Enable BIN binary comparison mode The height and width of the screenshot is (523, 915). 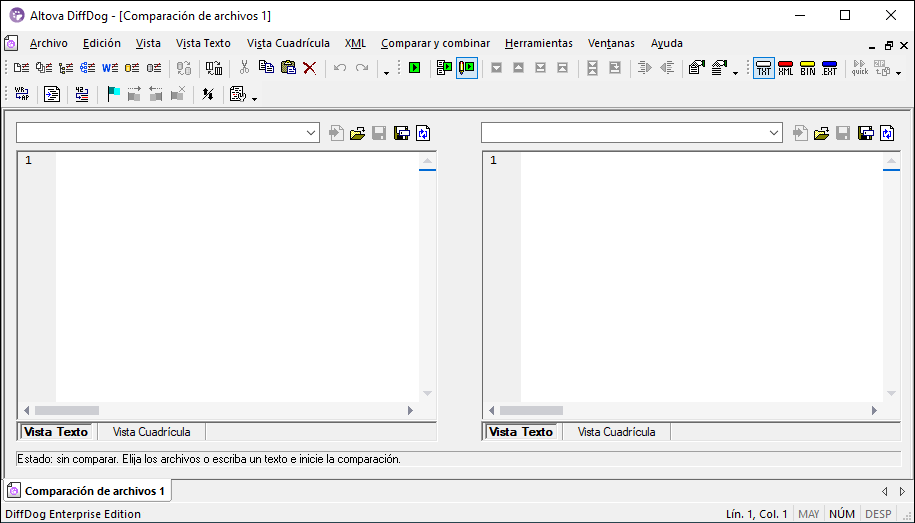coord(808,68)
